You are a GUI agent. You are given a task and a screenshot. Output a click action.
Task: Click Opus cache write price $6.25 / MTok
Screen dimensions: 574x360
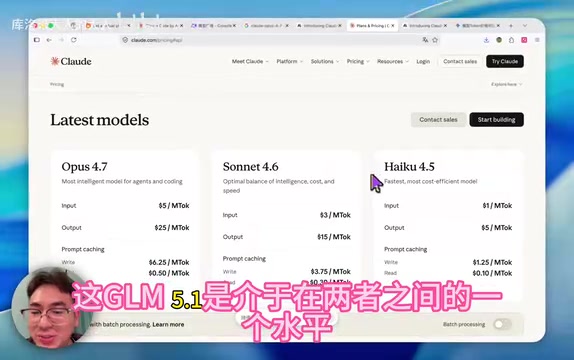tap(169, 263)
